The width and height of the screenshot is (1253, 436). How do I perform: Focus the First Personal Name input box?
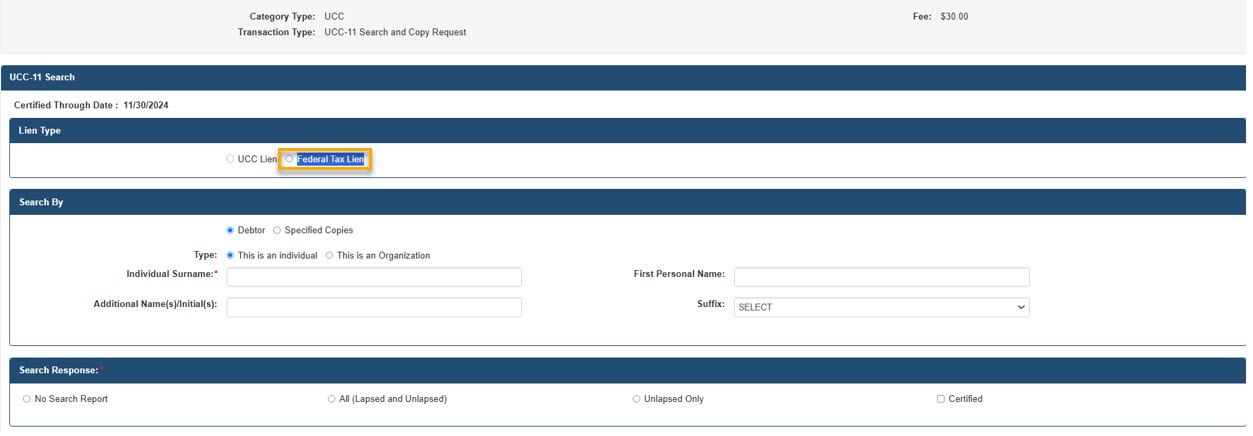pos(881,277)
